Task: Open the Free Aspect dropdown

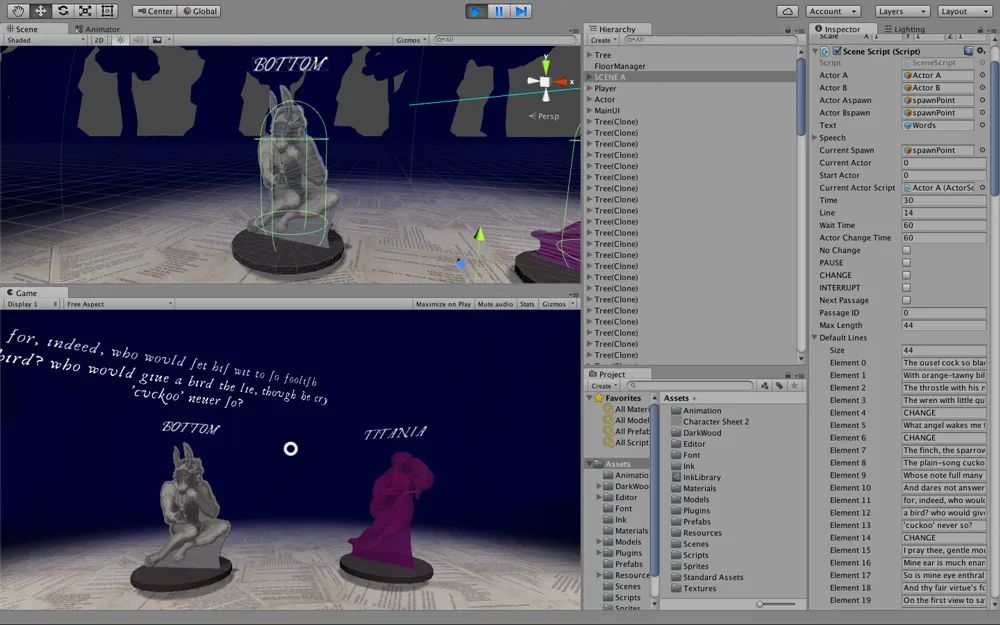Action: (119, 304)
